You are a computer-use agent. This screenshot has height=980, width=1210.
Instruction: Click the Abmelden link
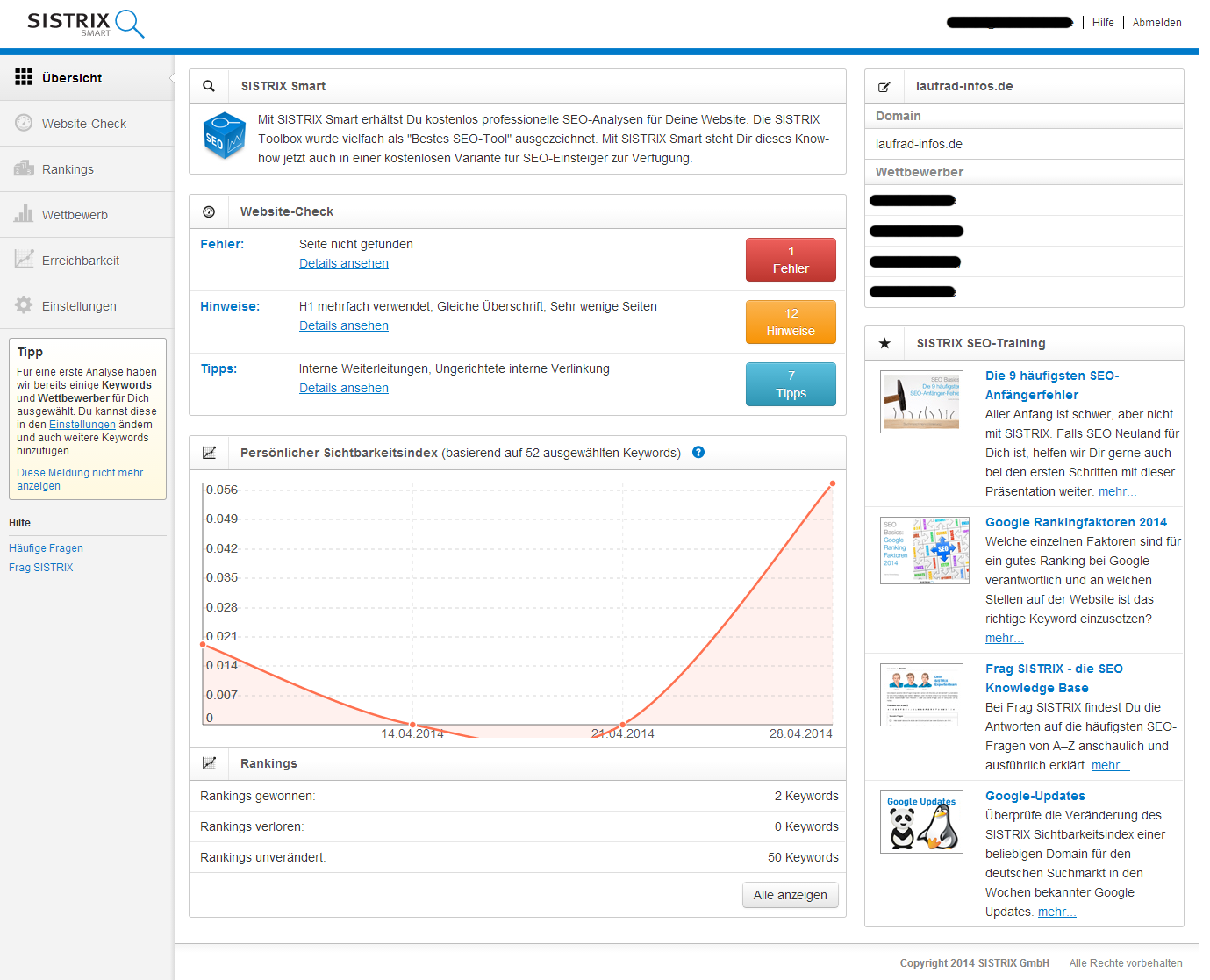tap(1156, 23)
